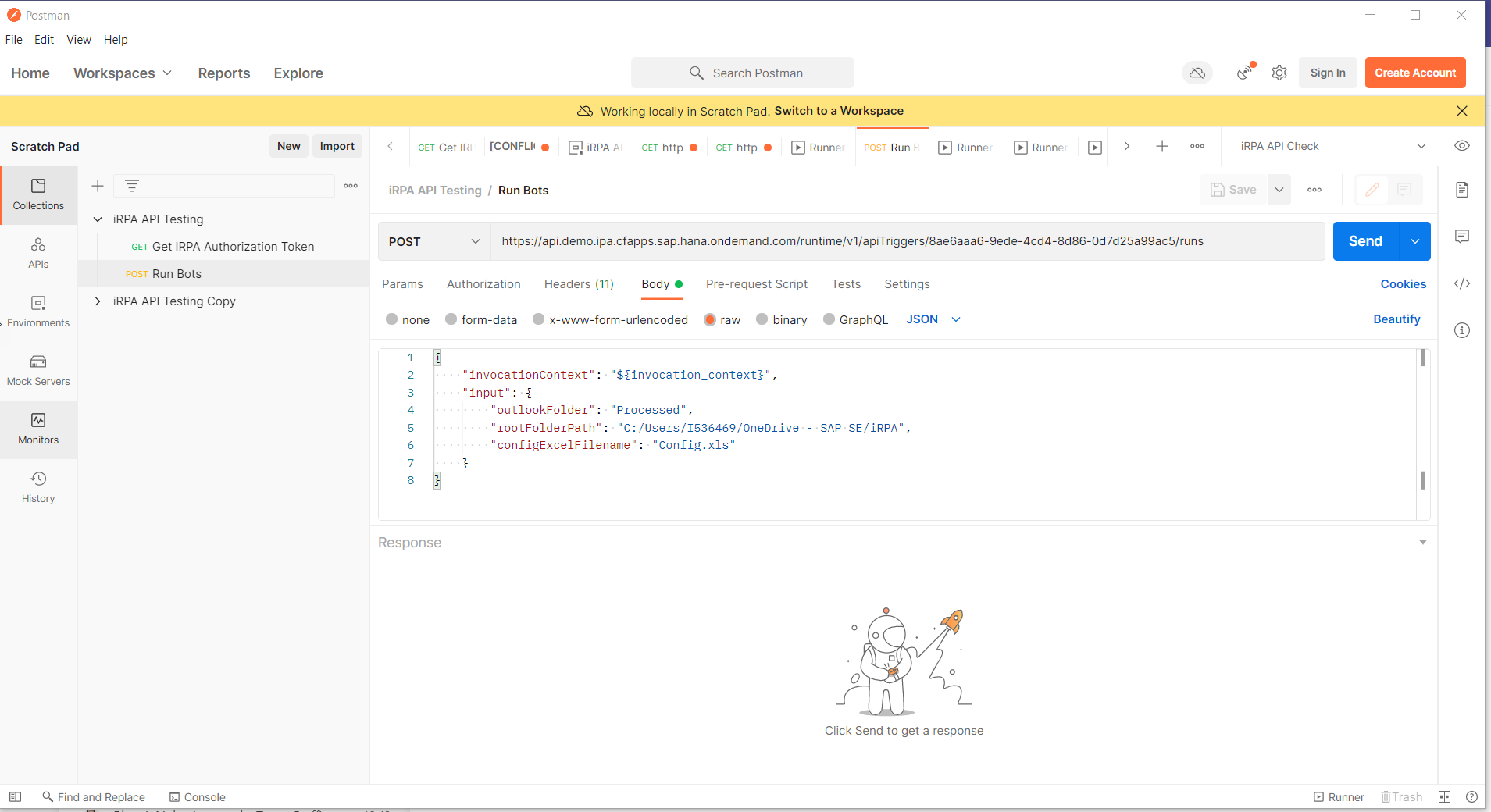The width and height of the screenshot is (1491, 812).
Task: Select the binary body type
Action: pyautogui.click(x=762, y=319)
